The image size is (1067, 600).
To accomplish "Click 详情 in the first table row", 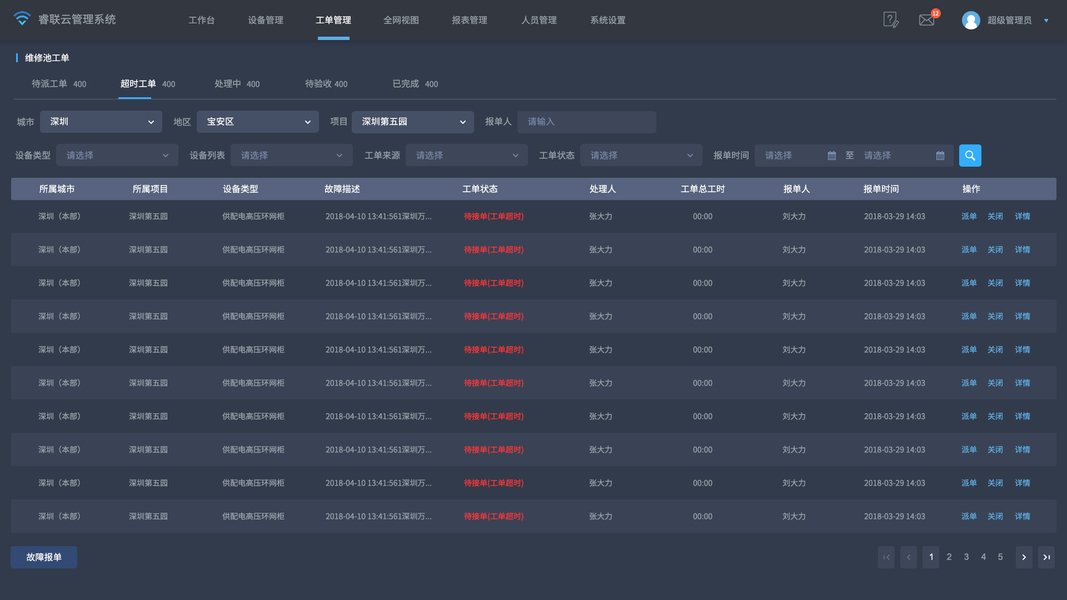I will pos(1022,216).
